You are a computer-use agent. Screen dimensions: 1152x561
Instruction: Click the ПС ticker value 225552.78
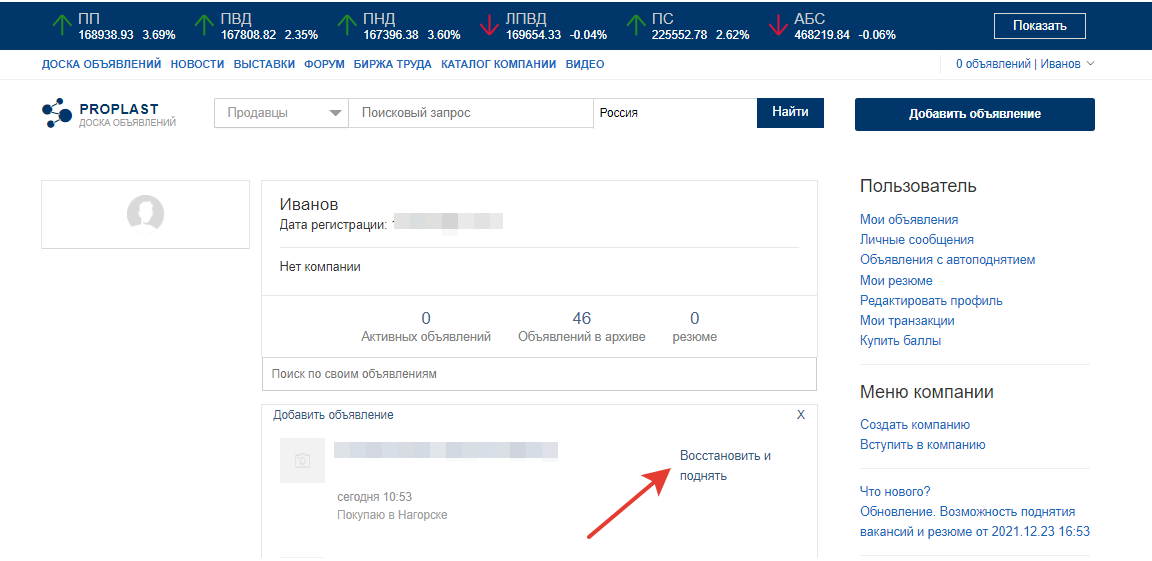tap(680, 35)
